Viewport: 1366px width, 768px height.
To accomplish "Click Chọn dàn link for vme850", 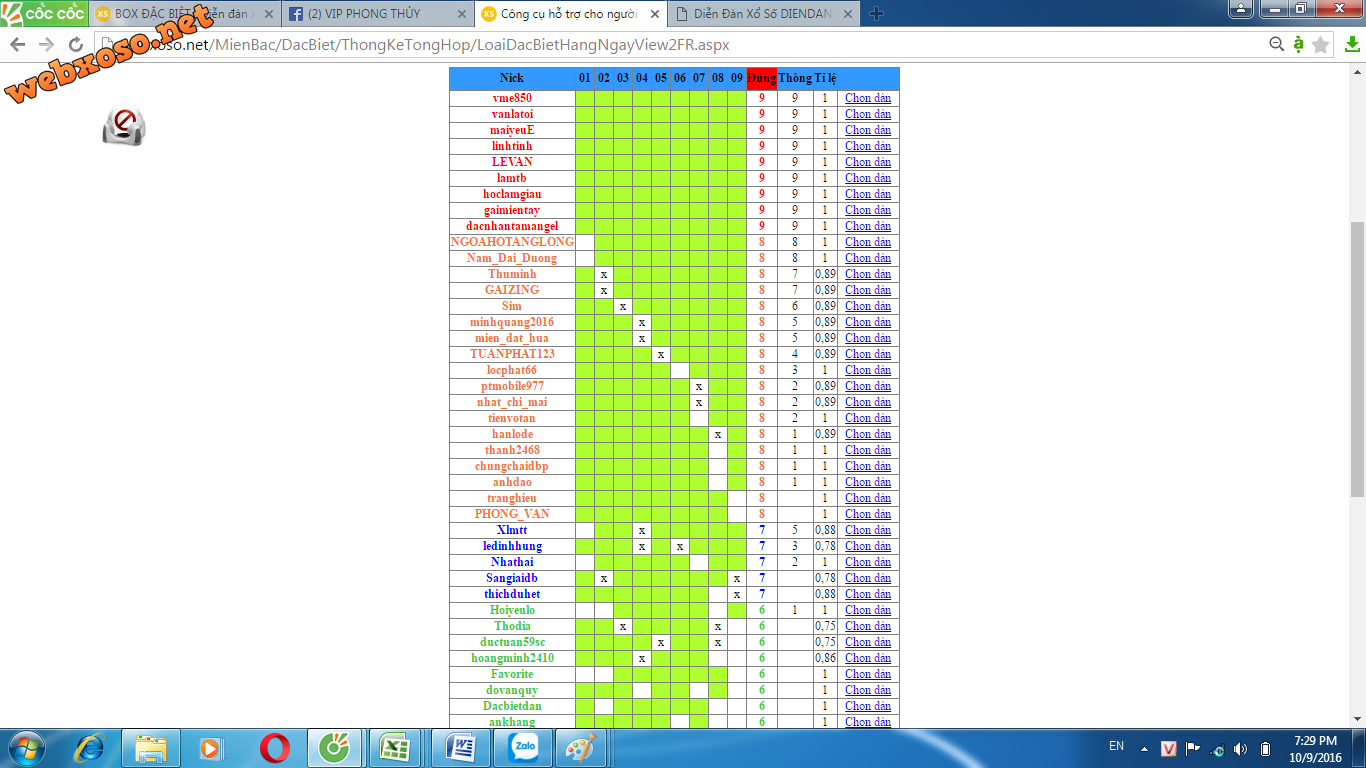I will 867,98.
